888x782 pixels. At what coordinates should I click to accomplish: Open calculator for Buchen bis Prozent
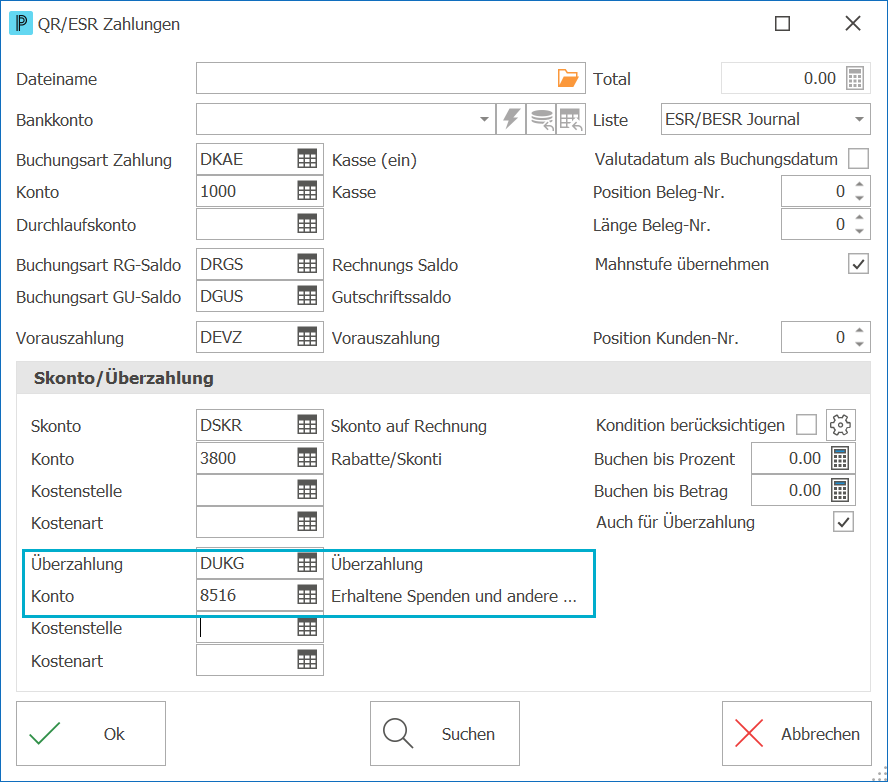[x=840, y=458]
